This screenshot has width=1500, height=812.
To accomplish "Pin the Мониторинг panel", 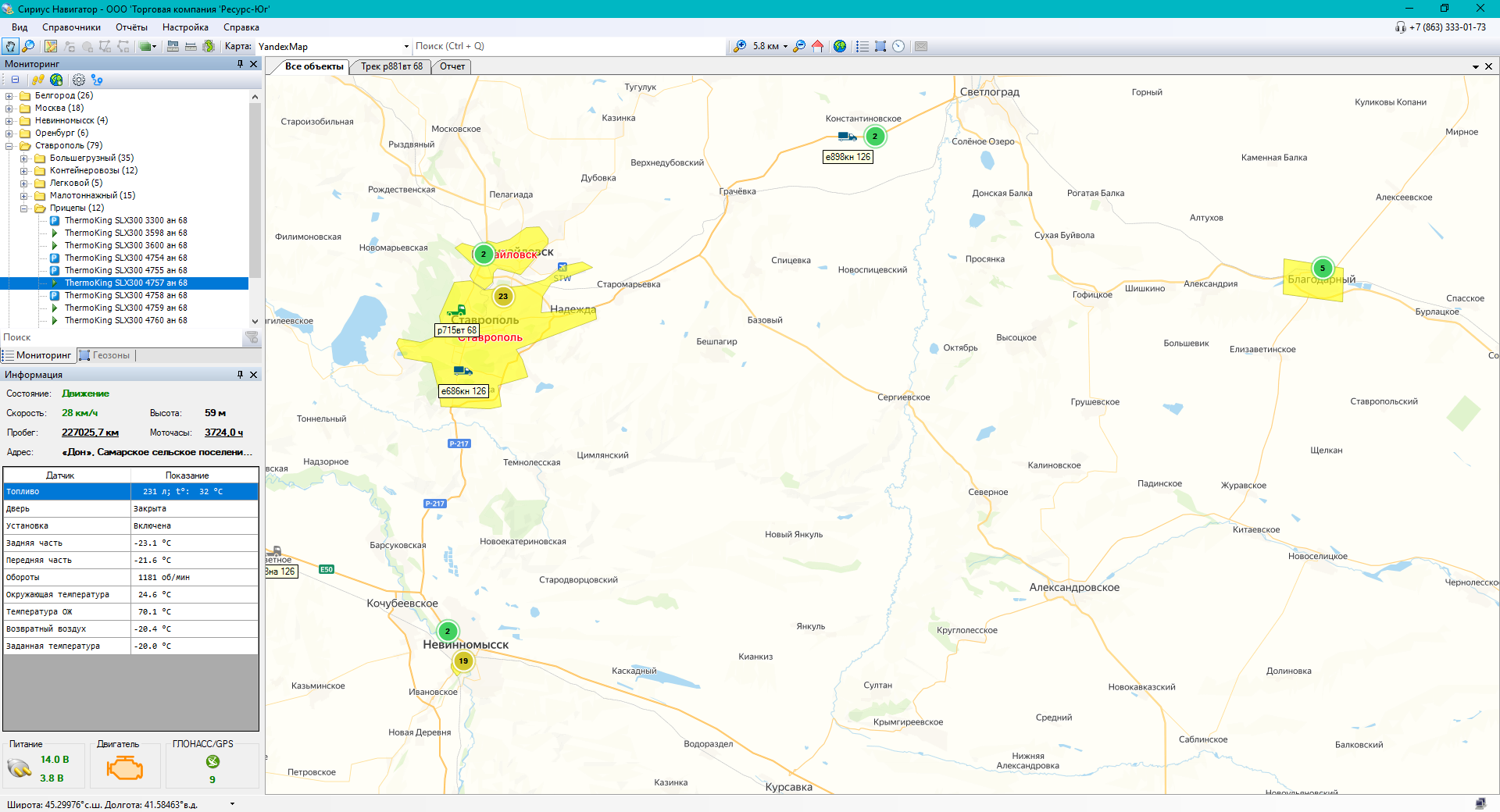I will pyautogui.click(x=240, y=64).
